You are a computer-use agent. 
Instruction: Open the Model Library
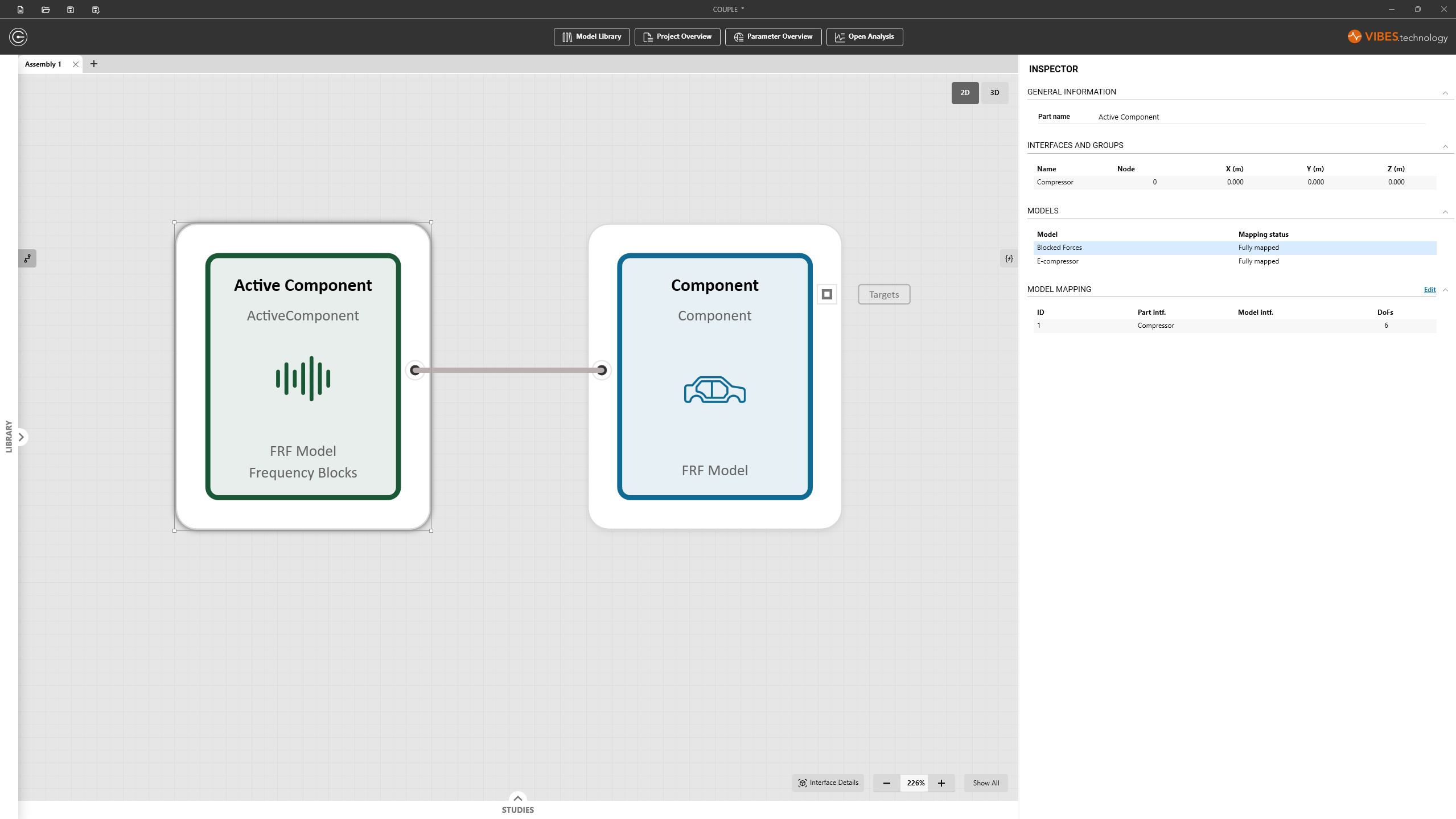591,36
